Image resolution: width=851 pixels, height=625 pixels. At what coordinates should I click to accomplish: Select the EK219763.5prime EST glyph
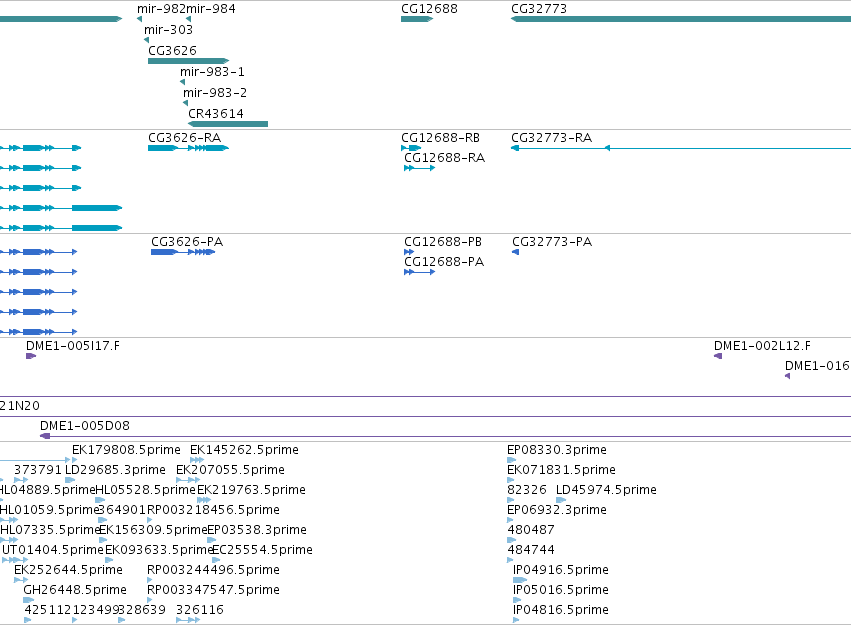pyautogui.click(x=204, y=500)
